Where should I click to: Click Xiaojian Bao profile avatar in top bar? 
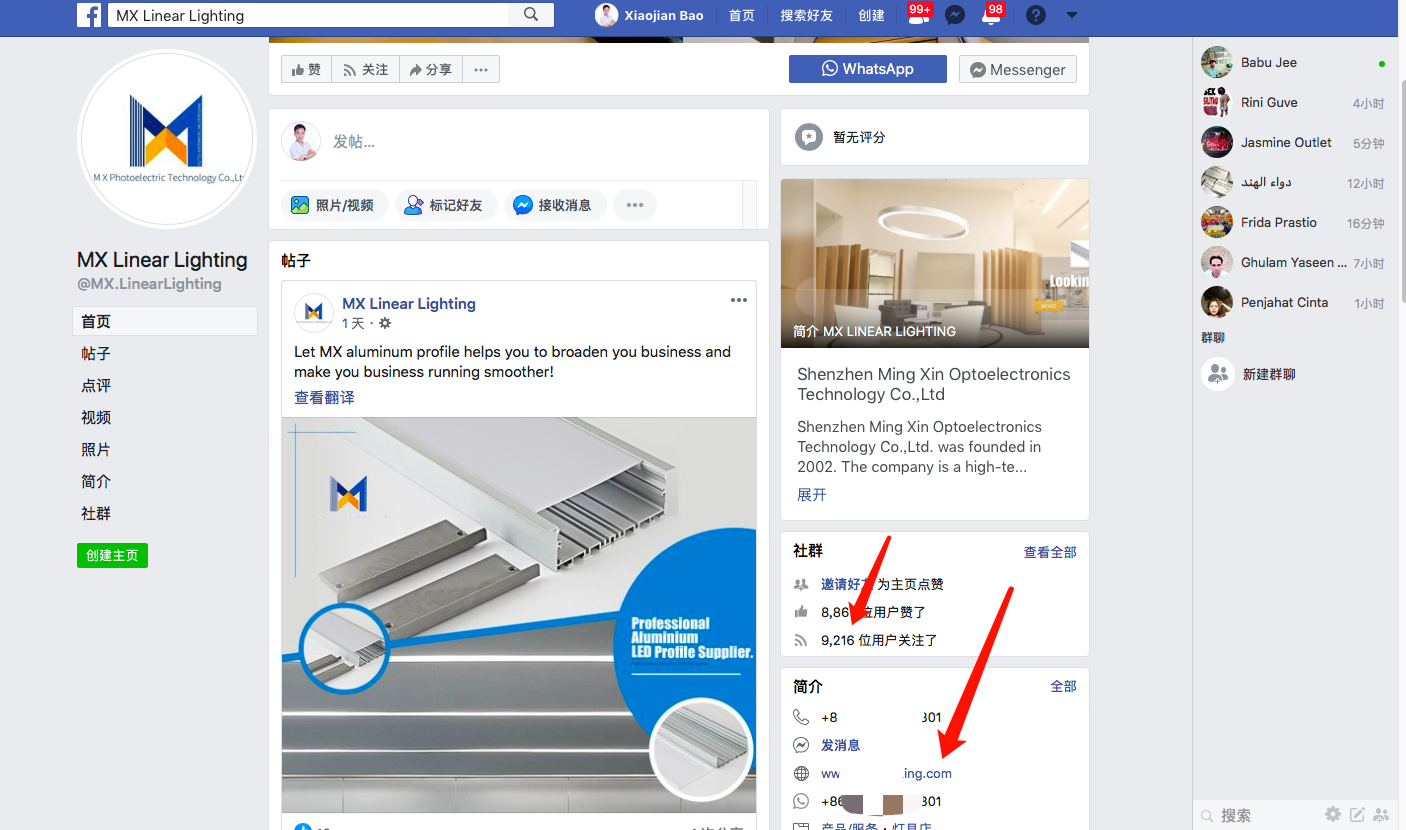(x=606, y=15)
